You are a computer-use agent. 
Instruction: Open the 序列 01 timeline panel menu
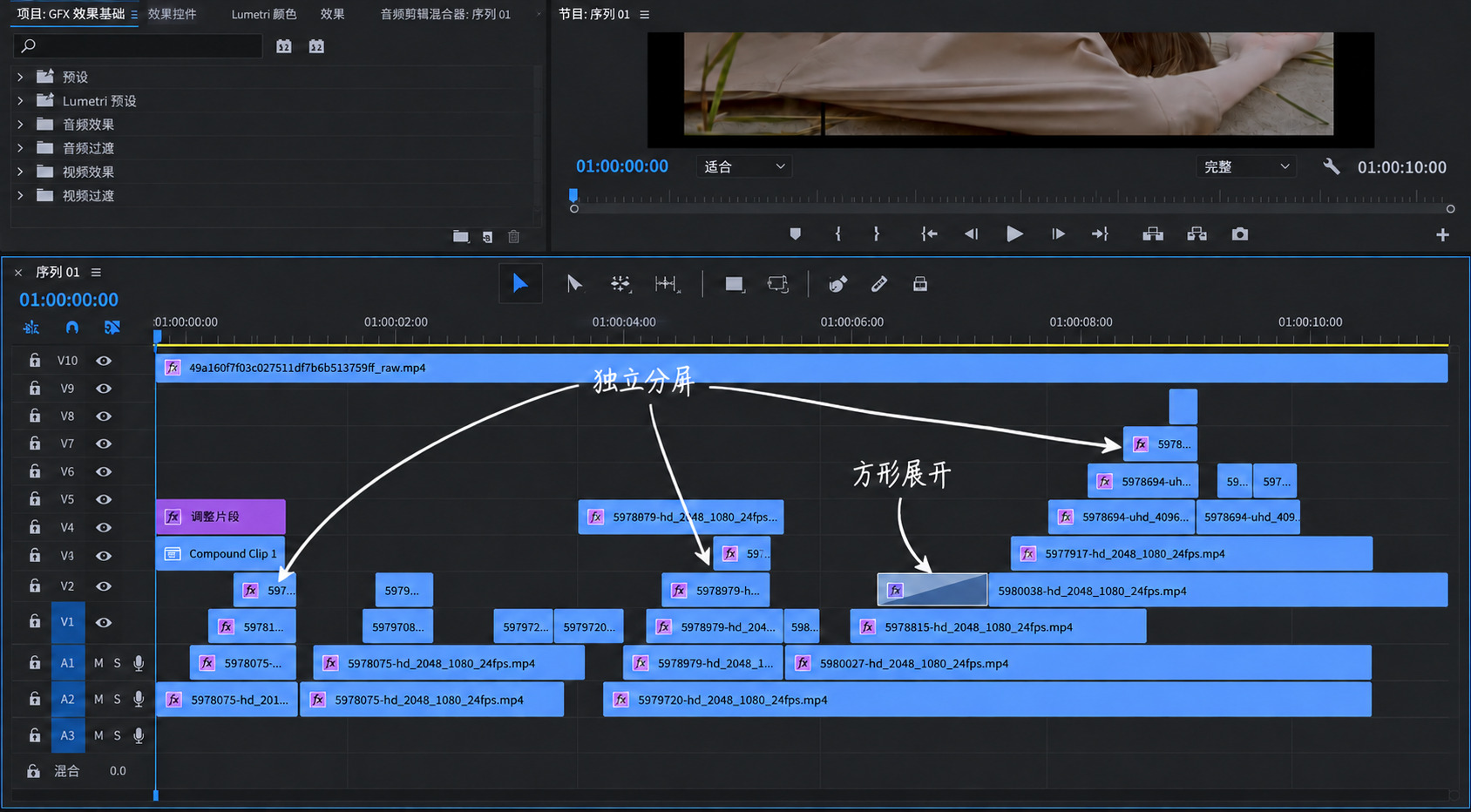point(96,273)
